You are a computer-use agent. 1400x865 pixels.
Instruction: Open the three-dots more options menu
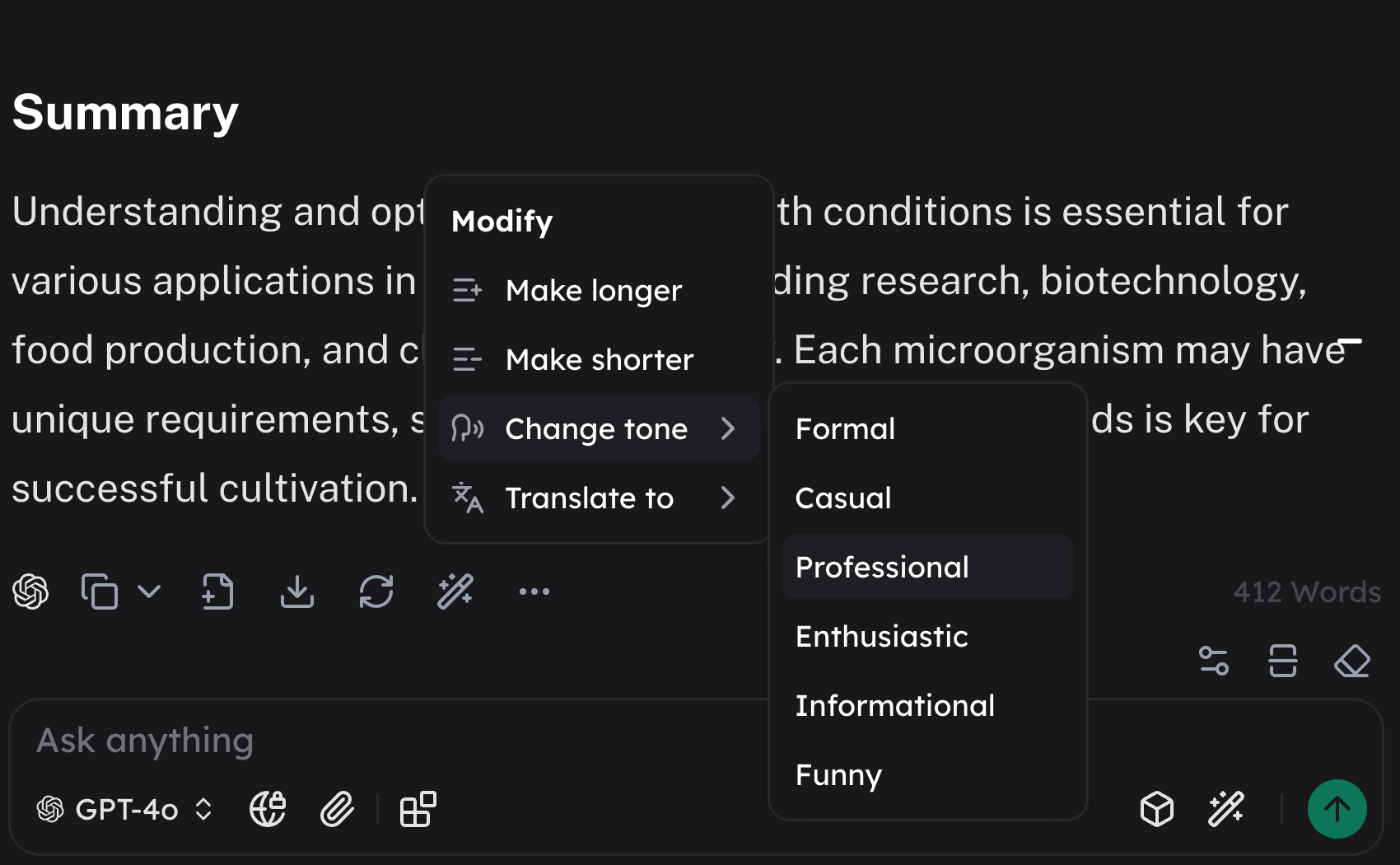[534, 591]
